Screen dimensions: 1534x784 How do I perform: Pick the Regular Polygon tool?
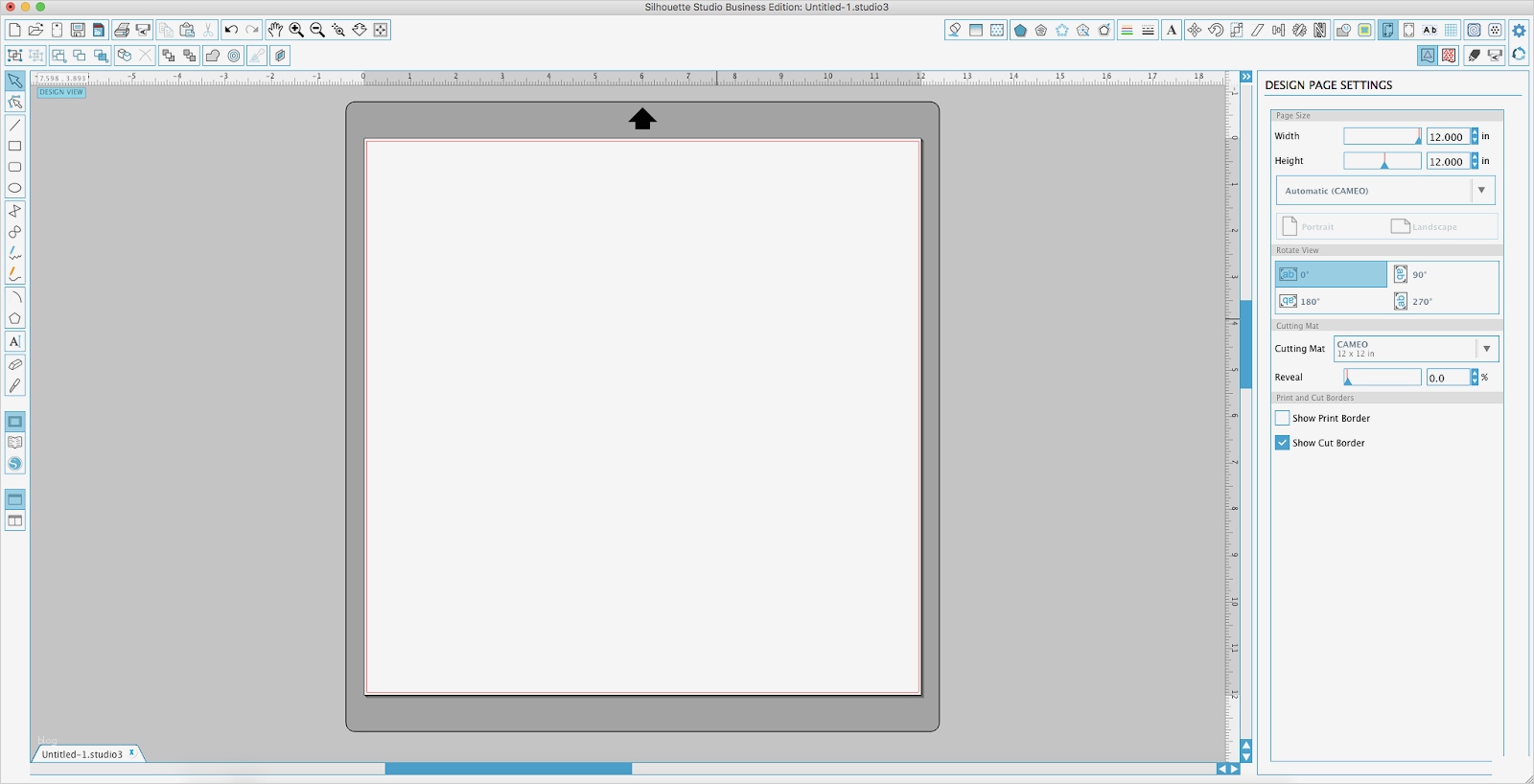click(14, 318)
